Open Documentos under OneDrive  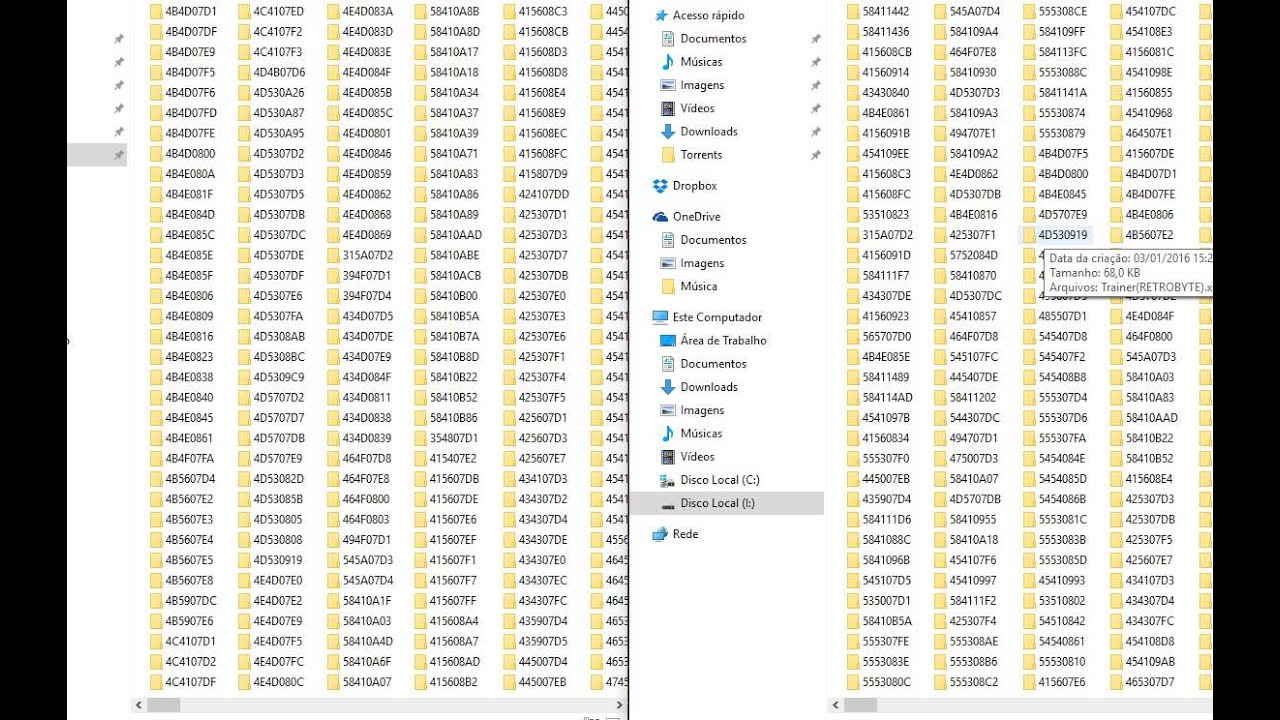pos(713,240)
